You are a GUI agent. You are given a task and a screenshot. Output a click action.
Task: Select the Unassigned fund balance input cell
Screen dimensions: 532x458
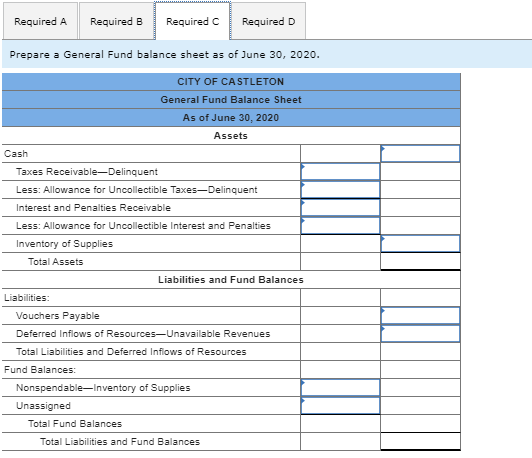pyautogui.click(x=340, y=405)
